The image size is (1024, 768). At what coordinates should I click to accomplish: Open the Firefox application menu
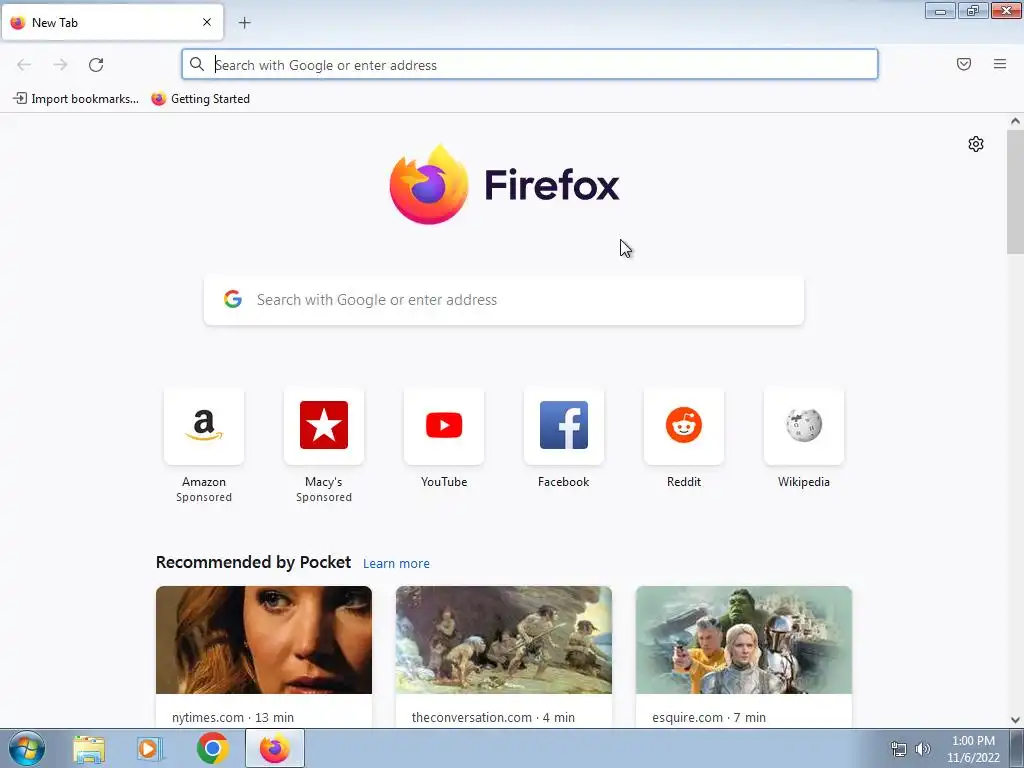(999, 64)
